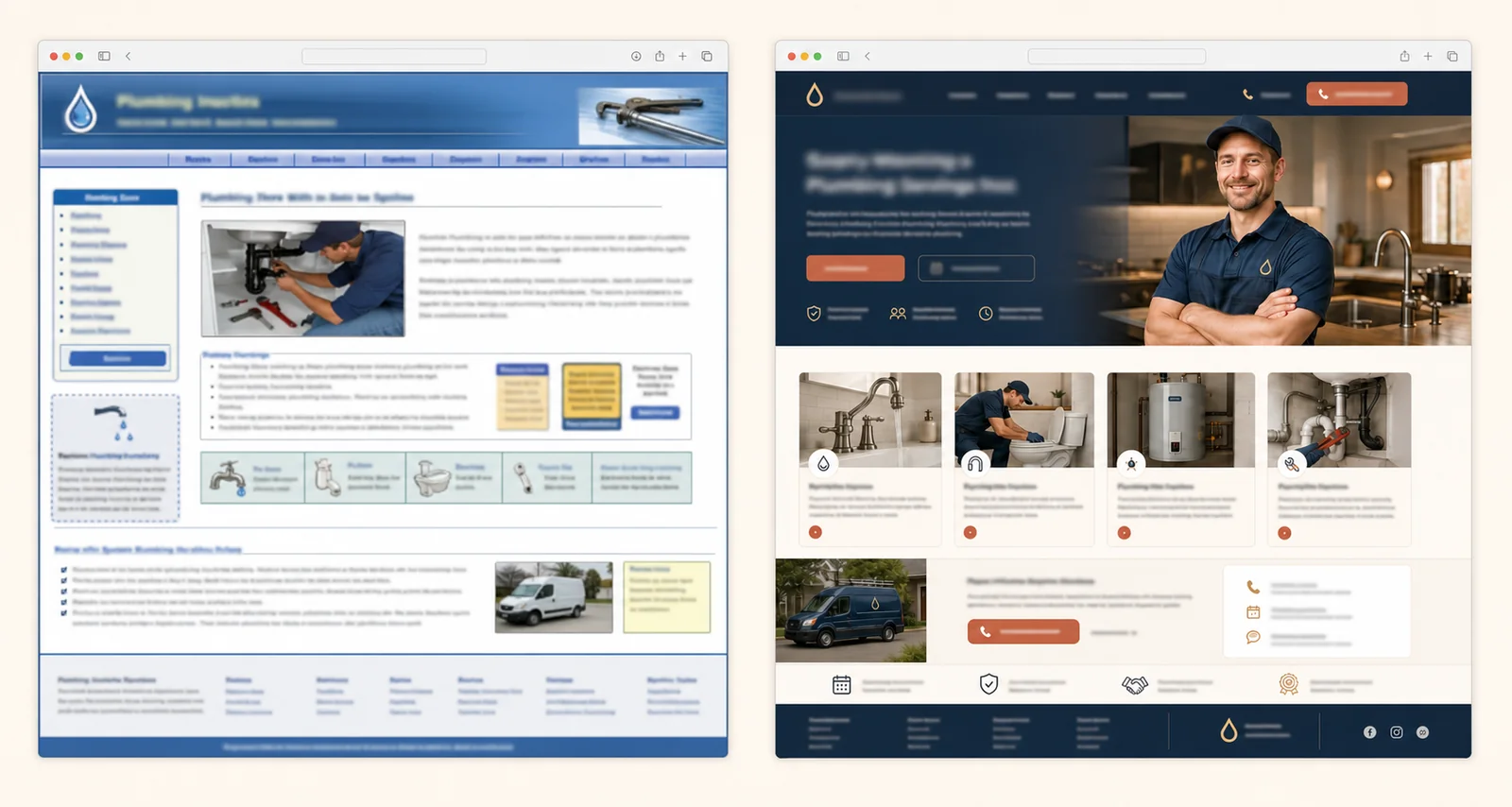
Task: Click the clock icon below the hero buttons
Action: point(986,313)
